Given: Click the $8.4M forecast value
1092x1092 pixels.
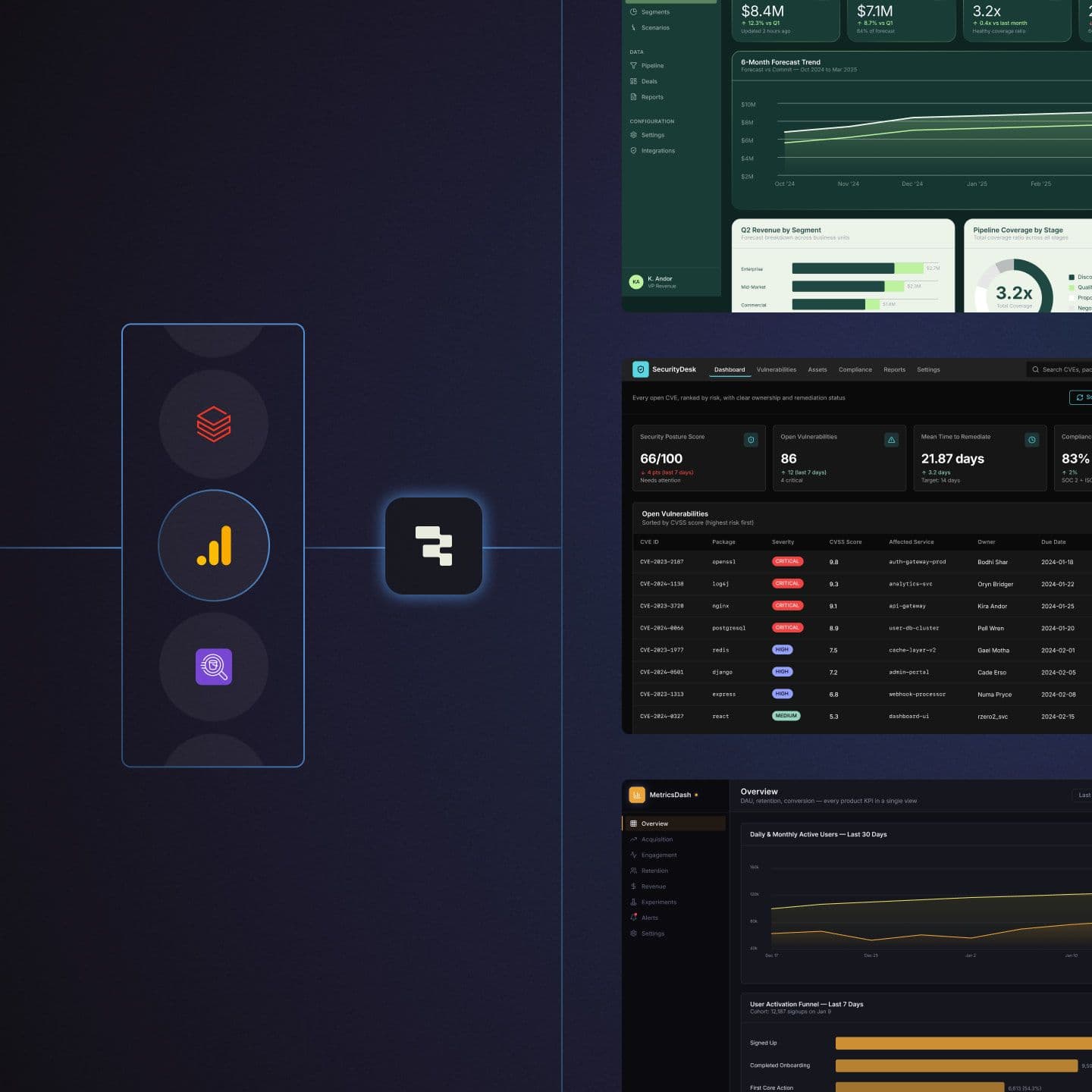Looking at the screenshot, I should (762, 11).
